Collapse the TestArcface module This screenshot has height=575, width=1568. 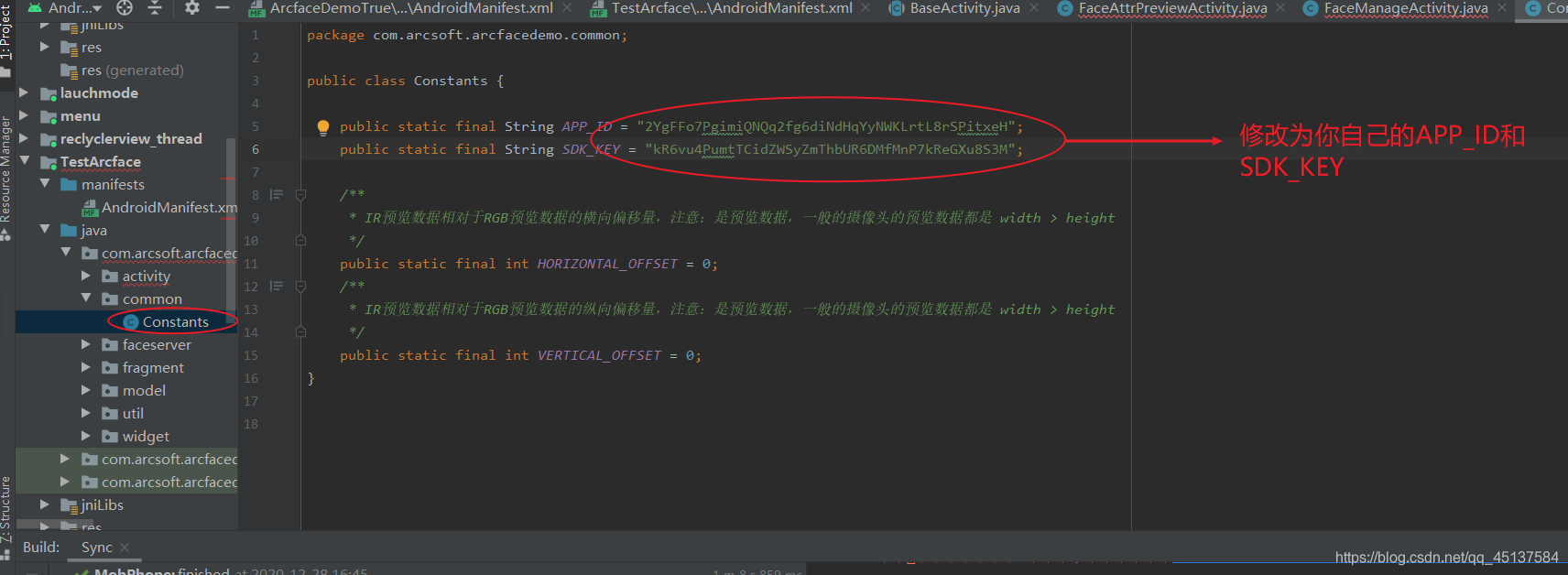[x=25, y=162]
